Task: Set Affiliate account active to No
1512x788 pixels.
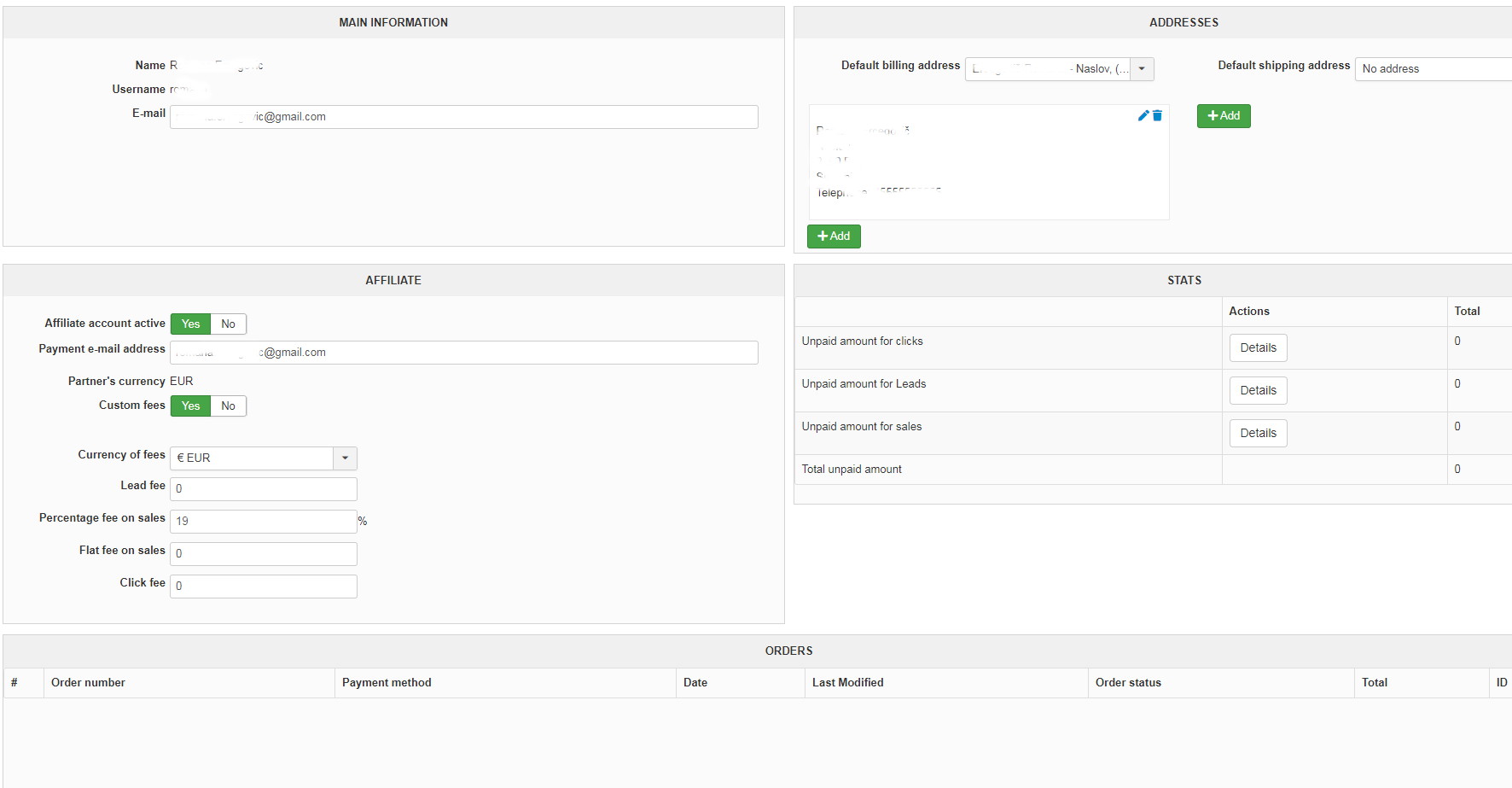Action: coord(228,324)
